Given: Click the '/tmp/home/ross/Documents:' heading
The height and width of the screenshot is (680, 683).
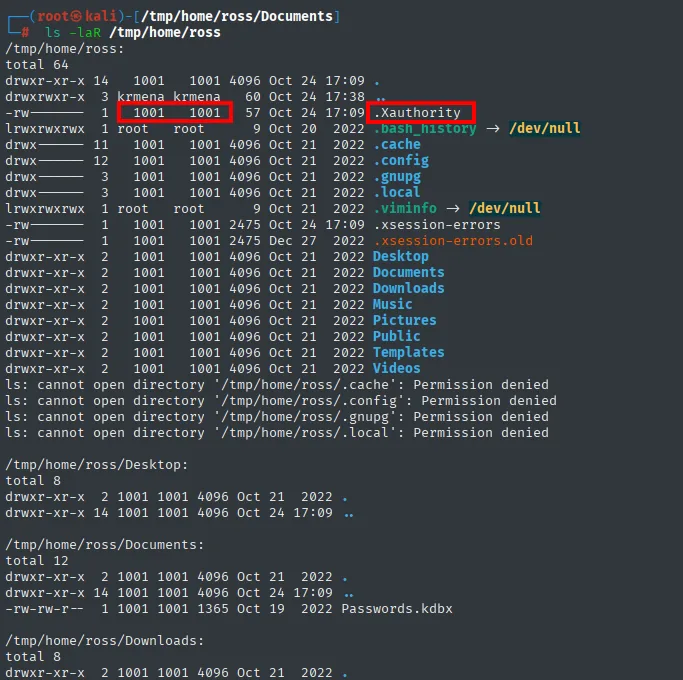Looking at the screenshot, I should (x=105, y=545).
